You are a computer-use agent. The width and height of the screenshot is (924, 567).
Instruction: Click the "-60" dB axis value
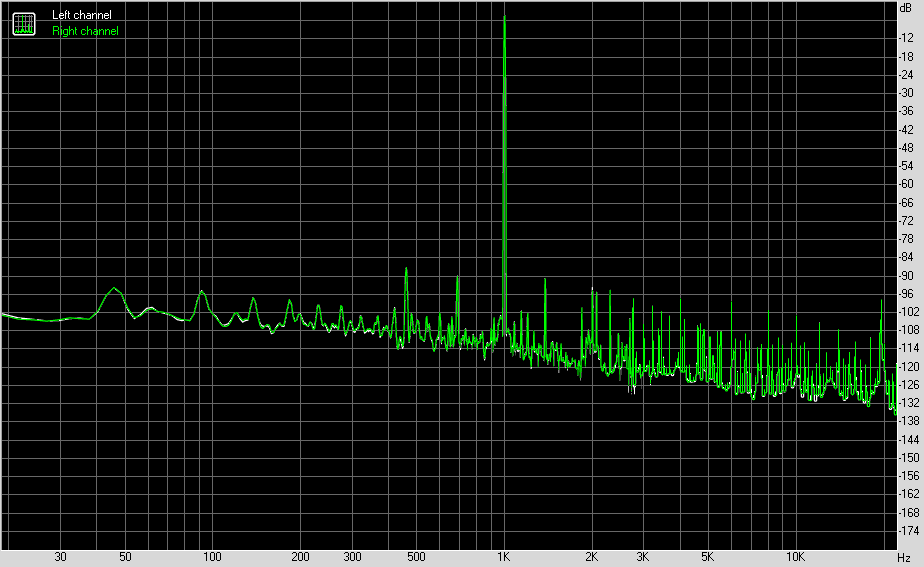(906, 184)
